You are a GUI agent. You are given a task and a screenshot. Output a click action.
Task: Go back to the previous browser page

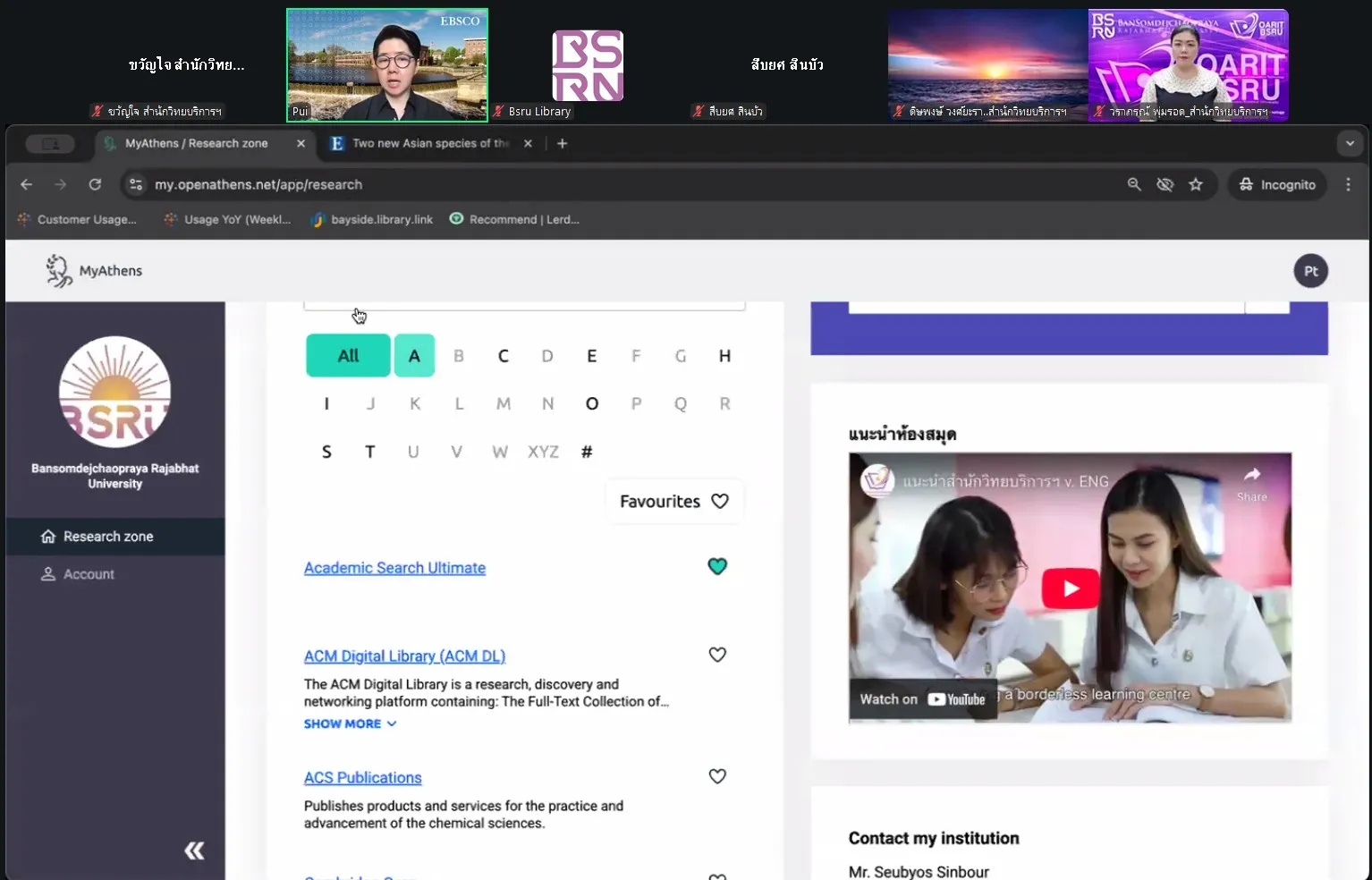pyautogui.click(x=27, y=184)
